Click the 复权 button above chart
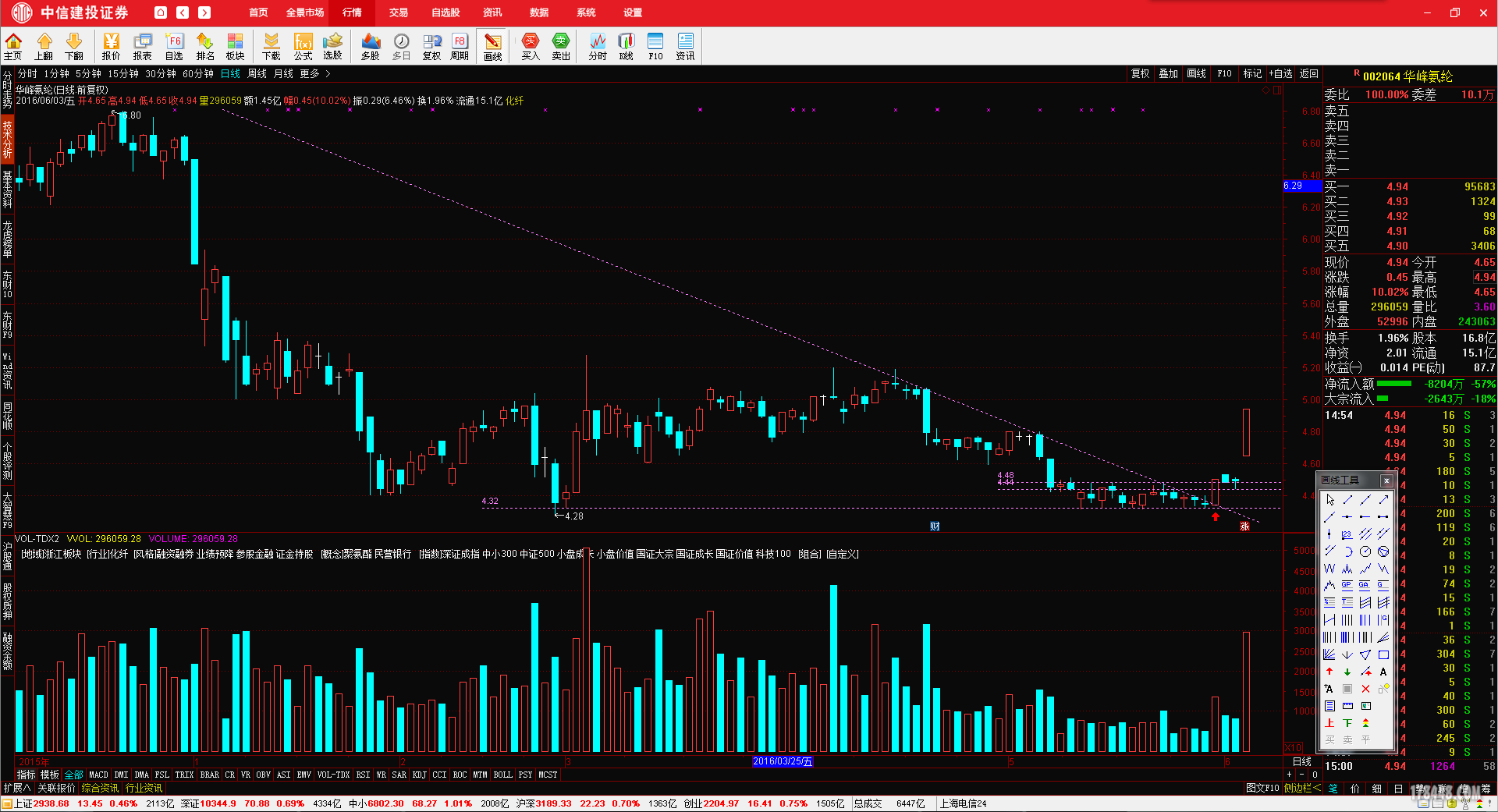This screenshot has height=812, width=1498. point(1141,73)
